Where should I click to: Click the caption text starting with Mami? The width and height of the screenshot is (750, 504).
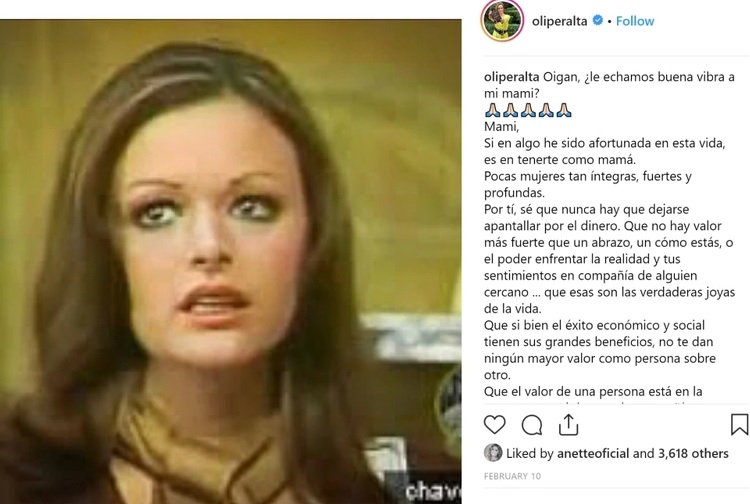(501, 127)
